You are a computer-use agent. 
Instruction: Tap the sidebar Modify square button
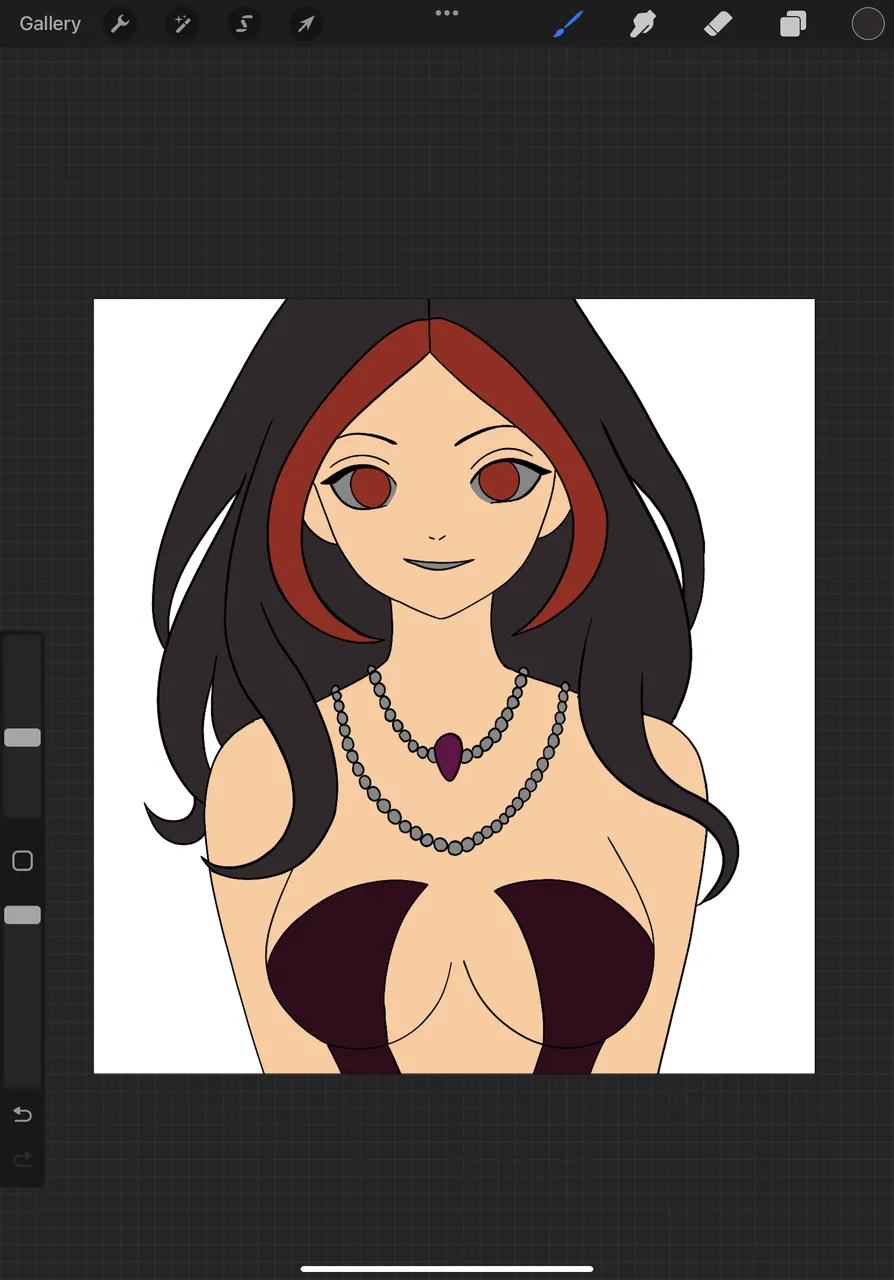(x=22, y=861)
